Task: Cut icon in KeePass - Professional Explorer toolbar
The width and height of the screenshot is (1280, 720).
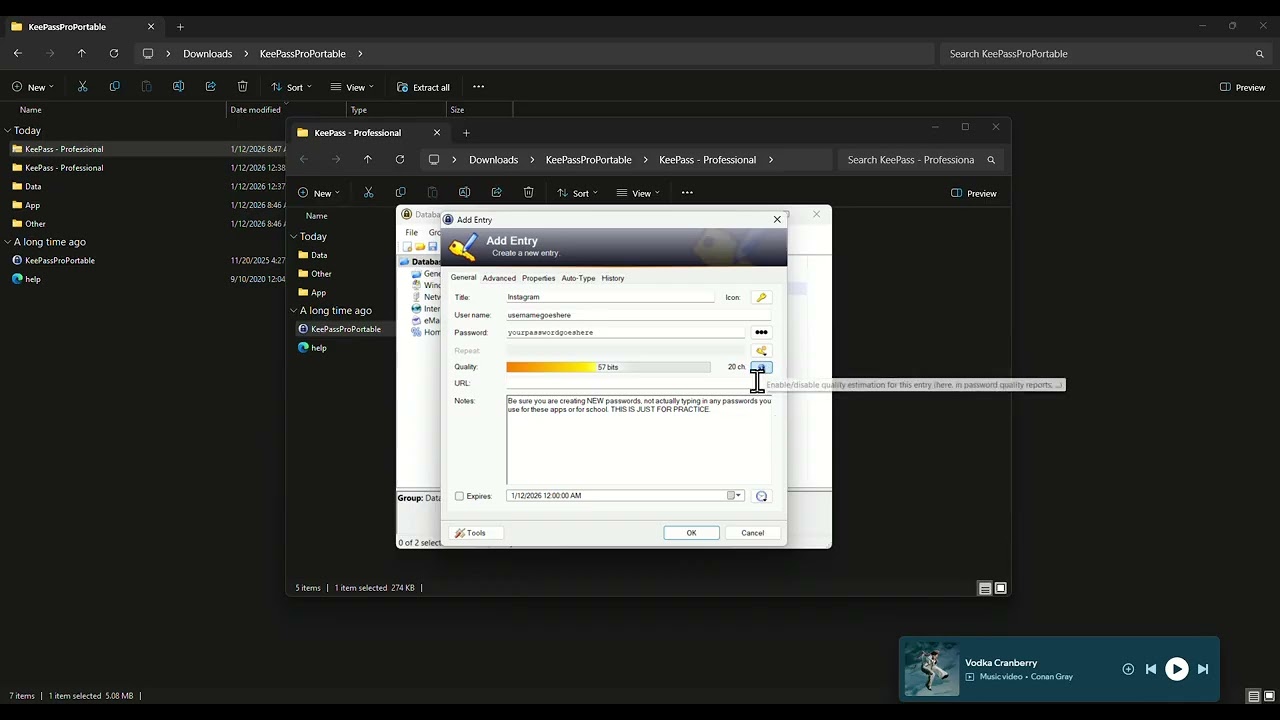Action: click(x=368, y=193)
